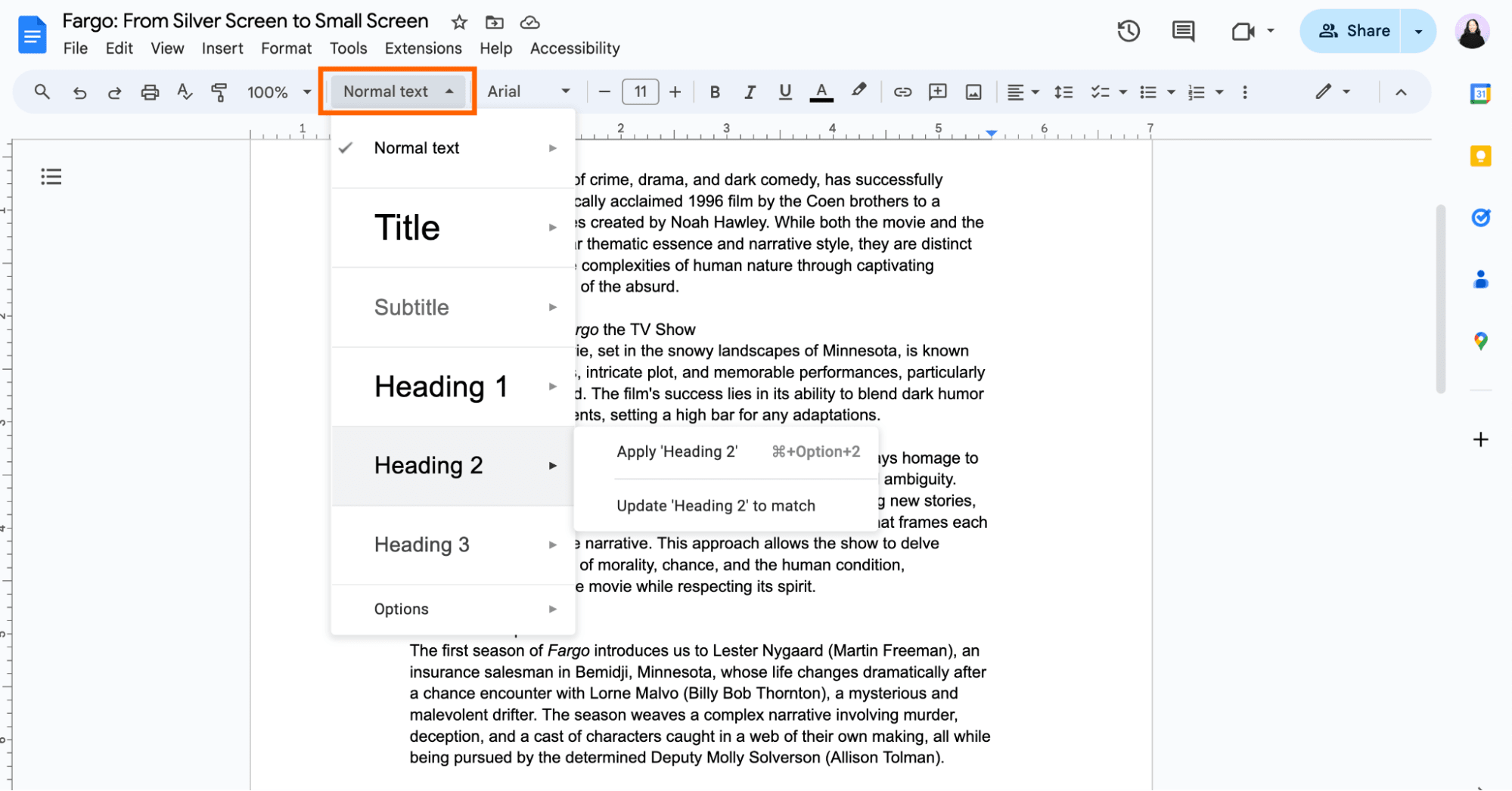Open the Google Docs home icon

pyautogui.click(x=32, y=35)
